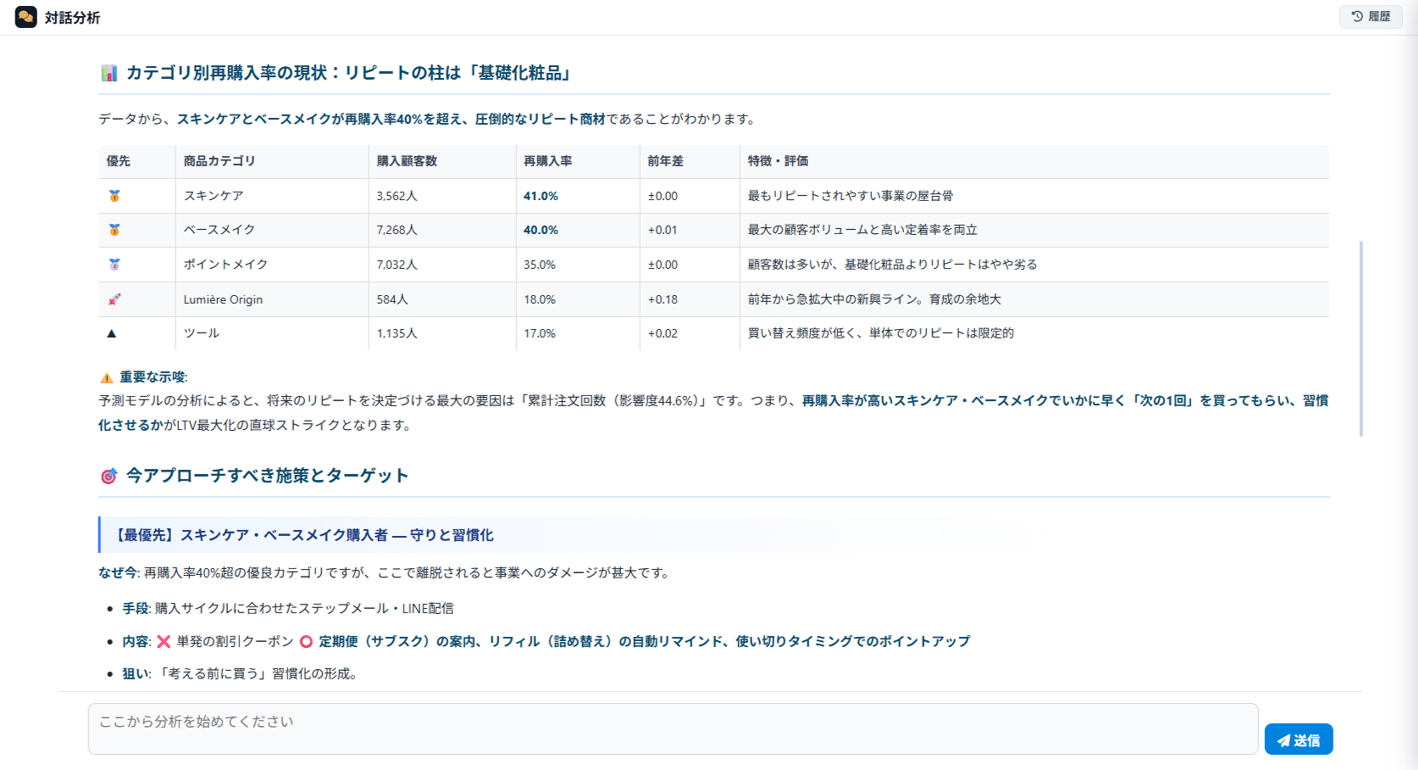Viewport: 1418px width, 770px height.
Task: Click the warning icon beside 重要な示唆
Action: 106,378
